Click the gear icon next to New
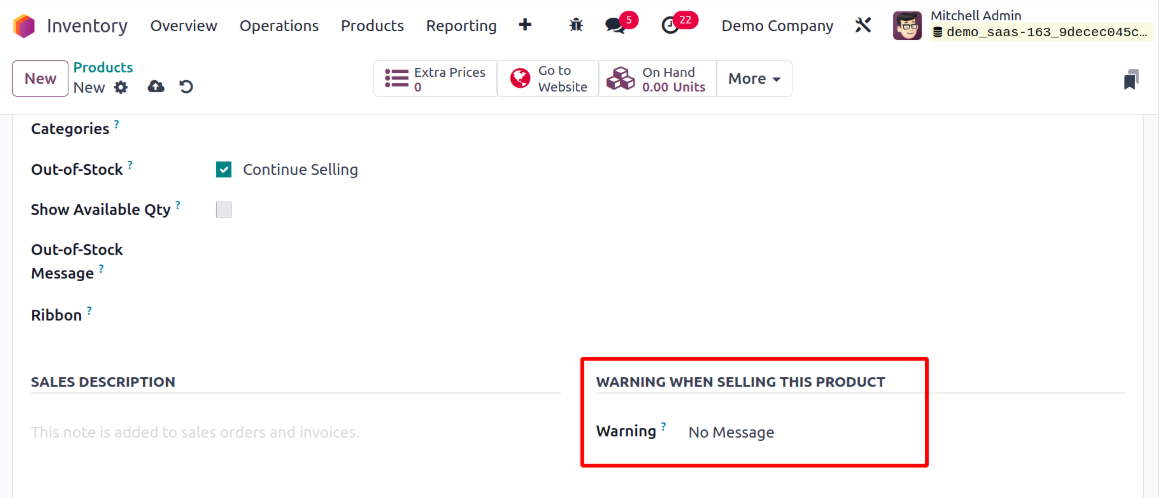This screenshot has height=498, width=1161. 121,87
